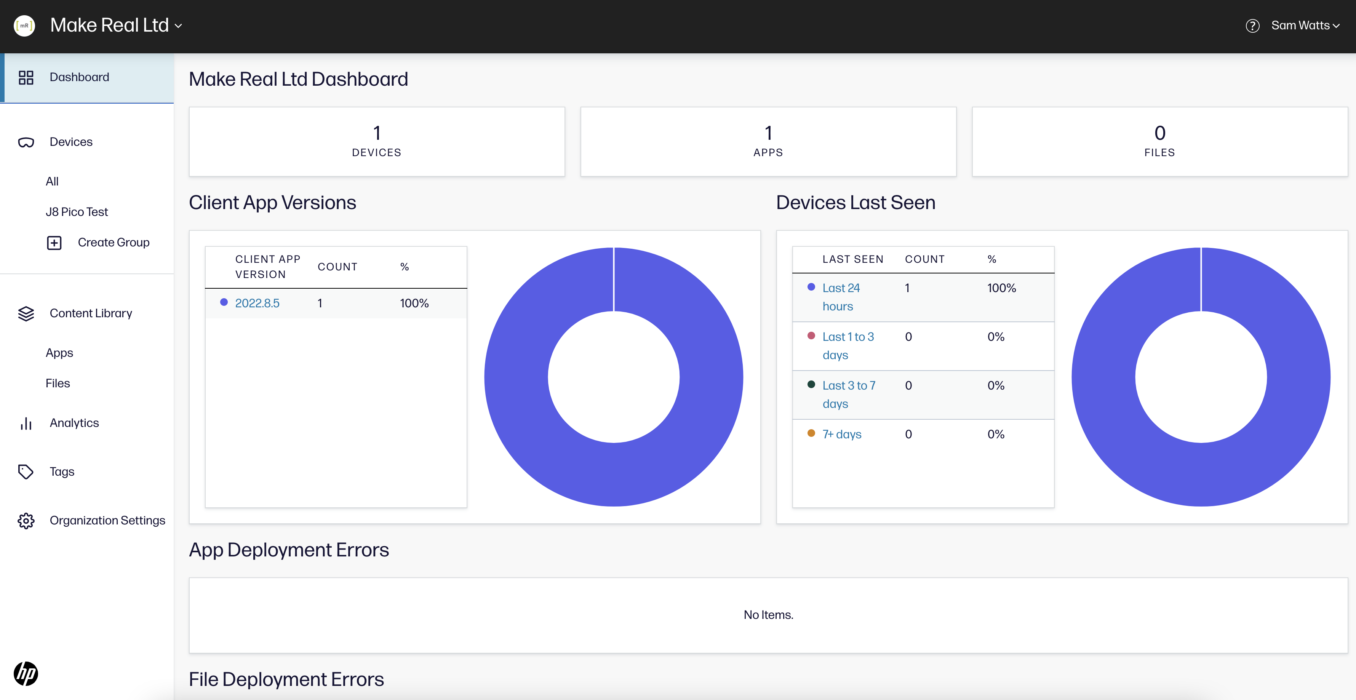Select All under Devices
The height and width of the screenshot is (700, 1356).
tap(52, 181)
